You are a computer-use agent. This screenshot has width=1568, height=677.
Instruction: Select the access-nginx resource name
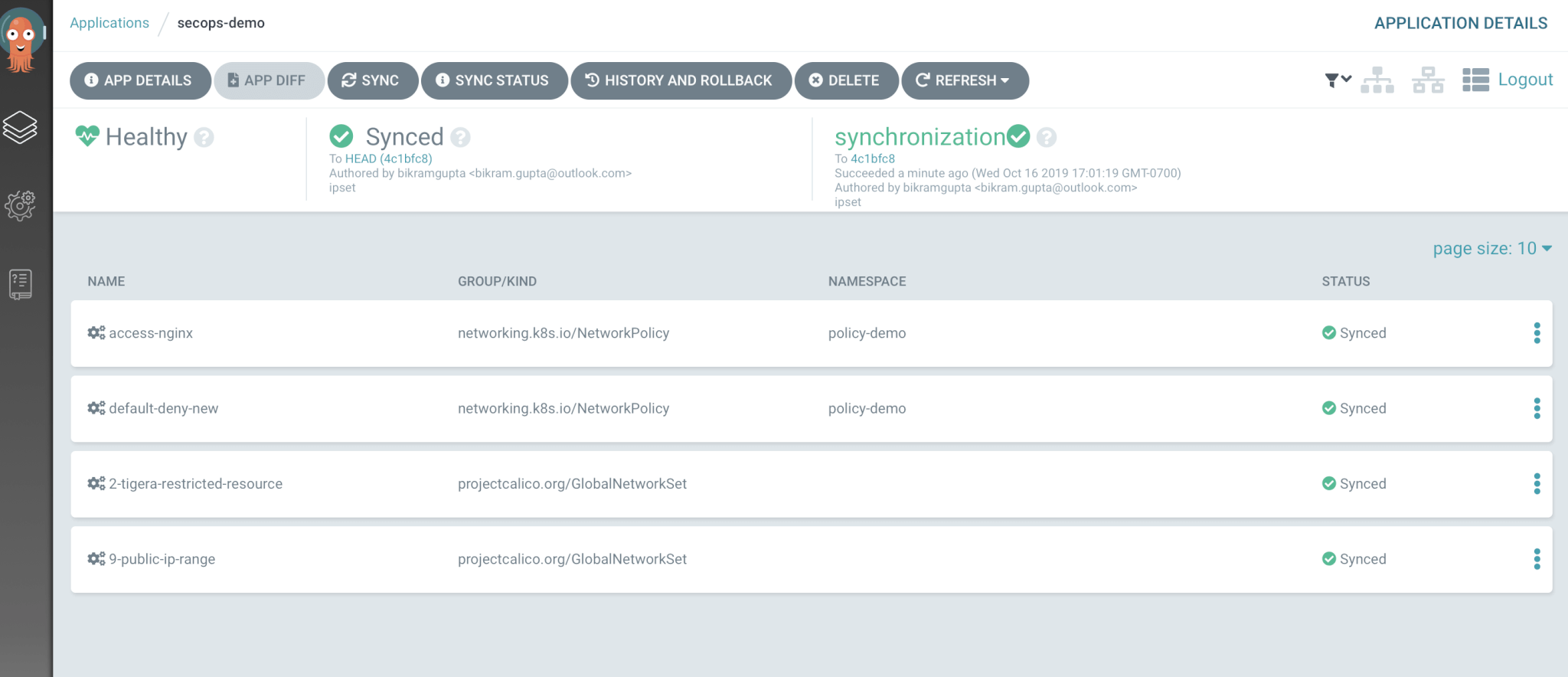(151, 333)
